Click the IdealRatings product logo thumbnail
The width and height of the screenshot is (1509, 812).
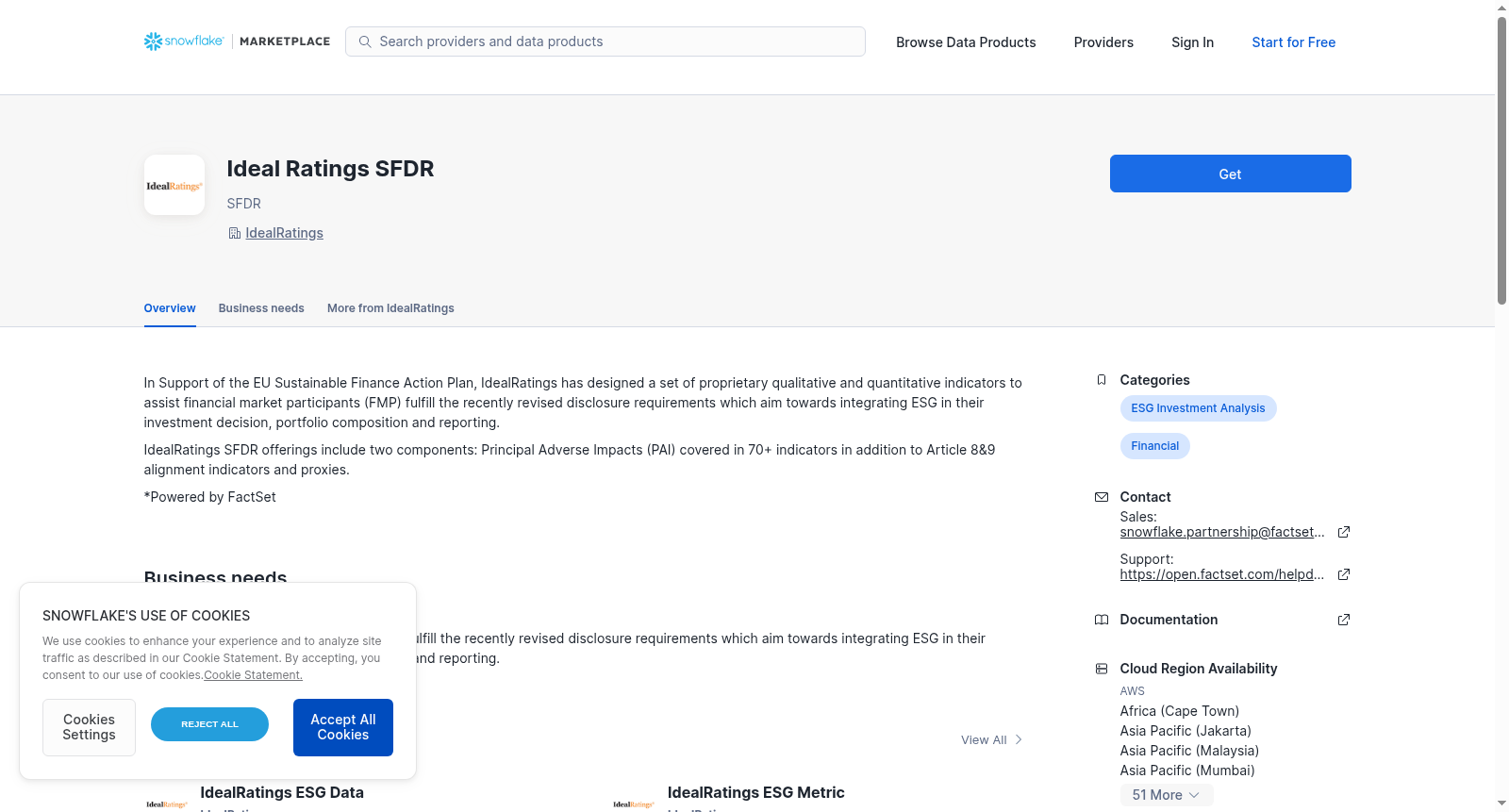pyautogui.click(x=174, y=185)
